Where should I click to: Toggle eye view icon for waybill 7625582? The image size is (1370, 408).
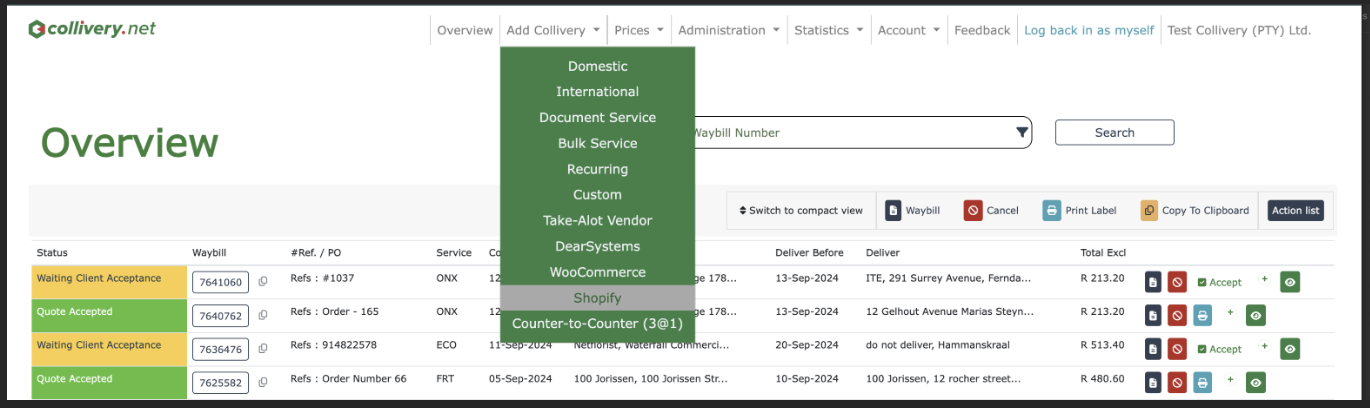(1256, 382)
